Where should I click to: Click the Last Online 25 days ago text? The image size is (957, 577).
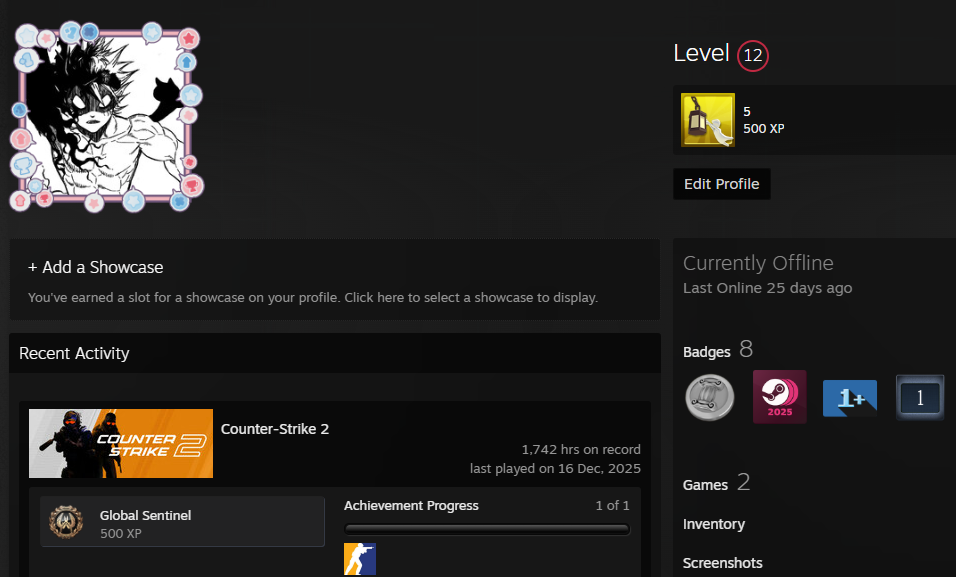pyautogui.click(x=767, y=288)
